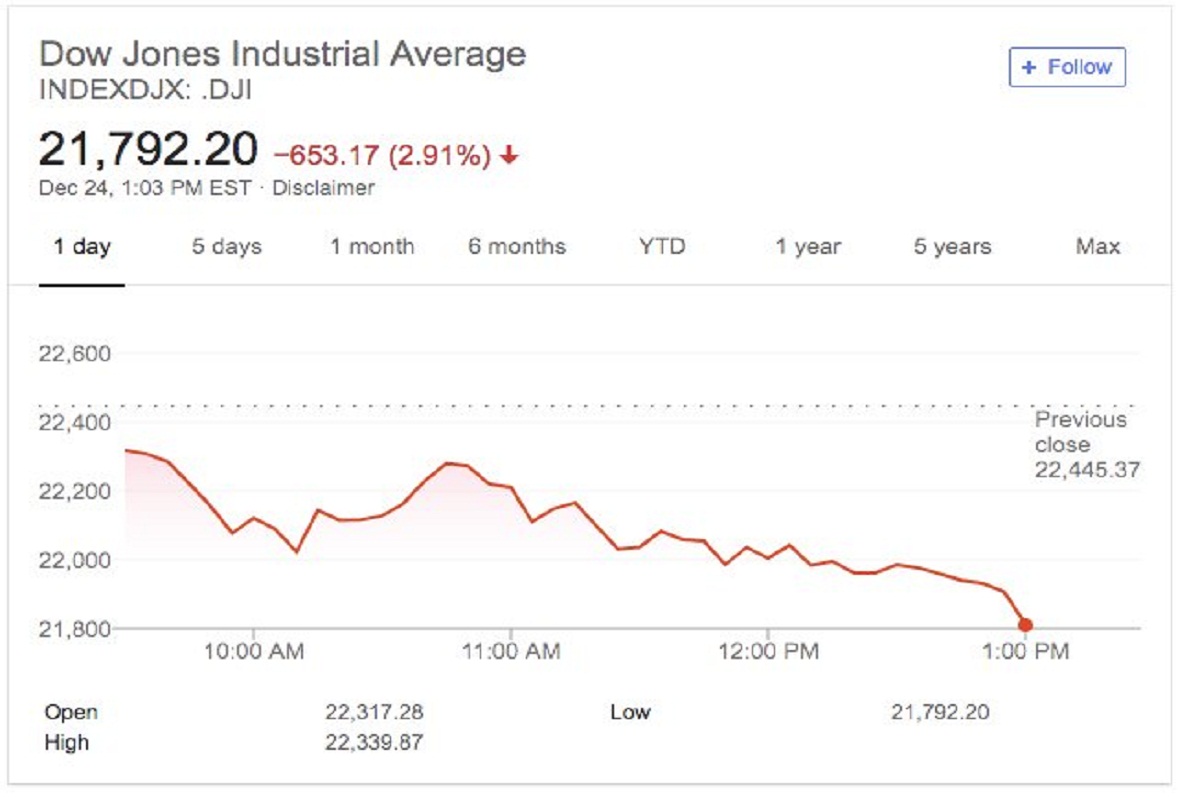Click the plus icon in Follow

[1029, 68]
